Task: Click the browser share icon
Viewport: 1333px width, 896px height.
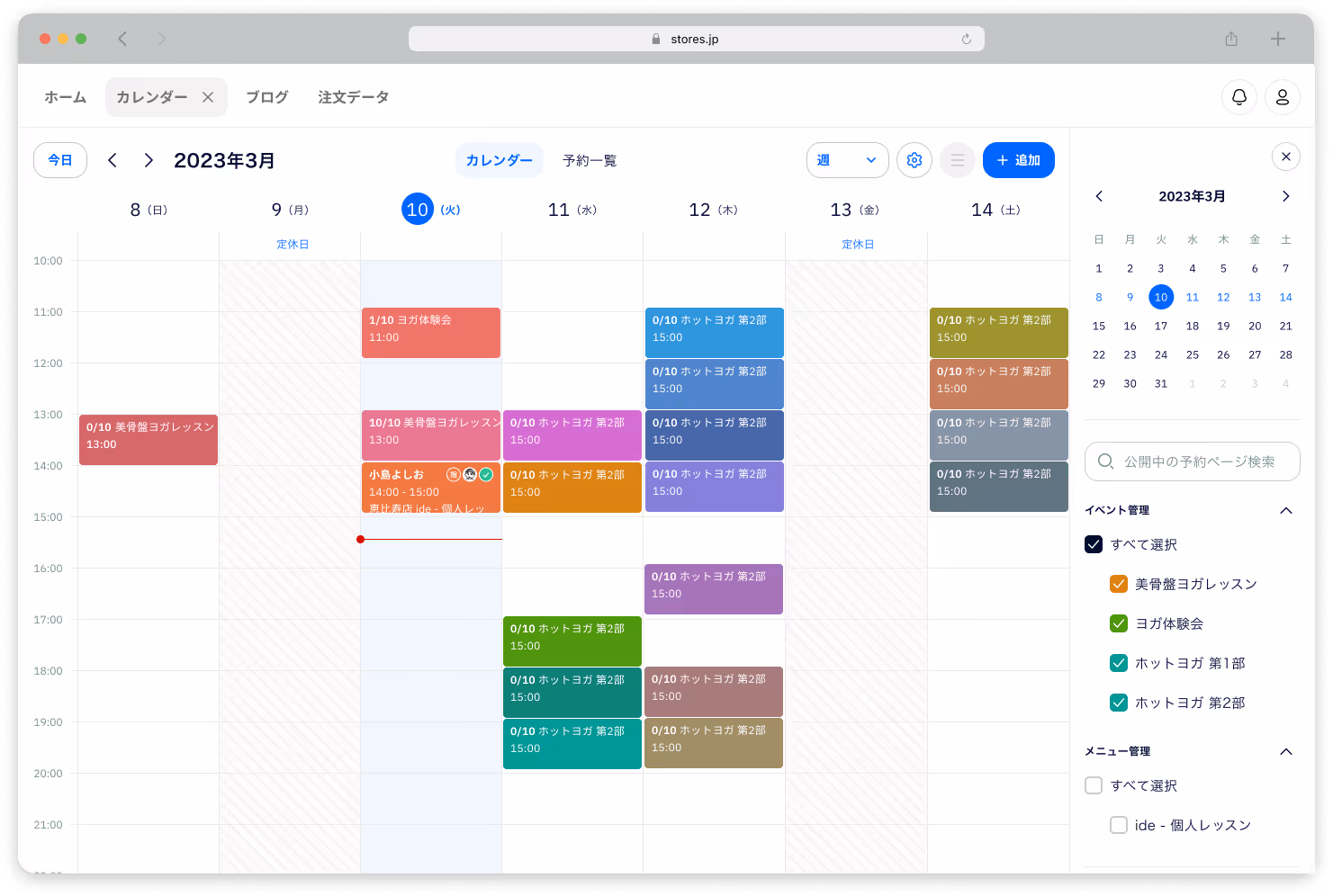Action: 1231,39
